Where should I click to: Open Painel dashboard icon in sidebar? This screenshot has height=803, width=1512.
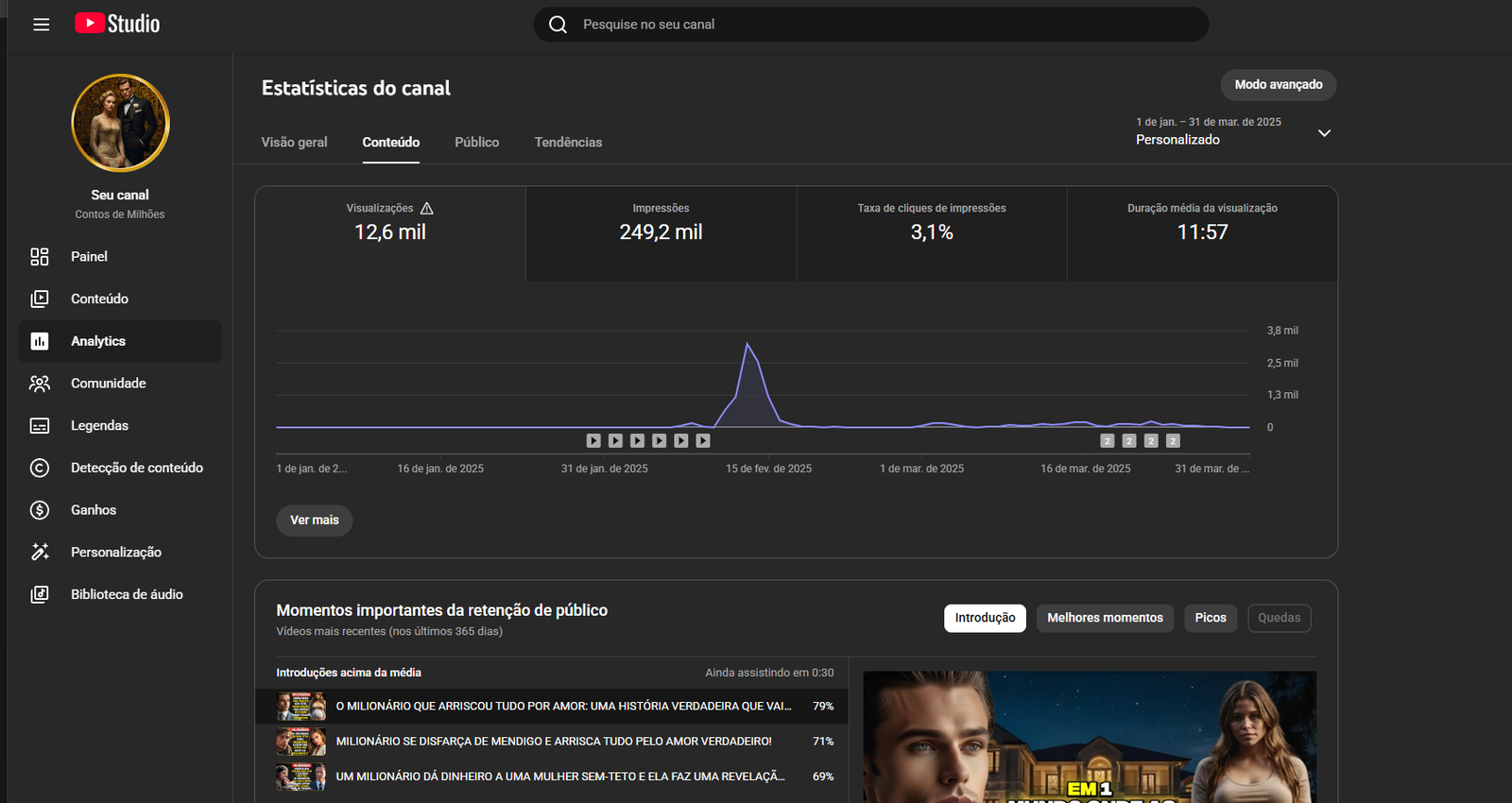[x=40, y=257]
